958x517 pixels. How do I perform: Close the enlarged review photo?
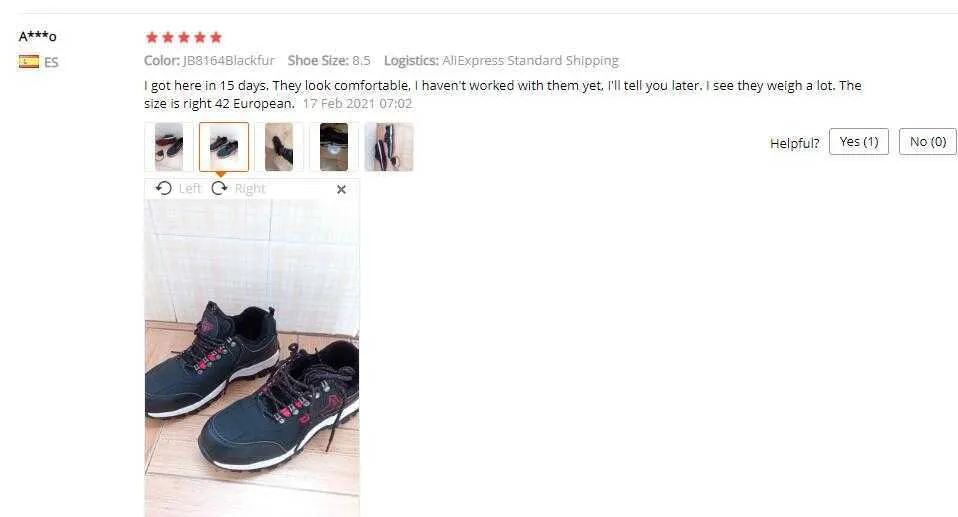pyautogui.click(x=342, y=189)
